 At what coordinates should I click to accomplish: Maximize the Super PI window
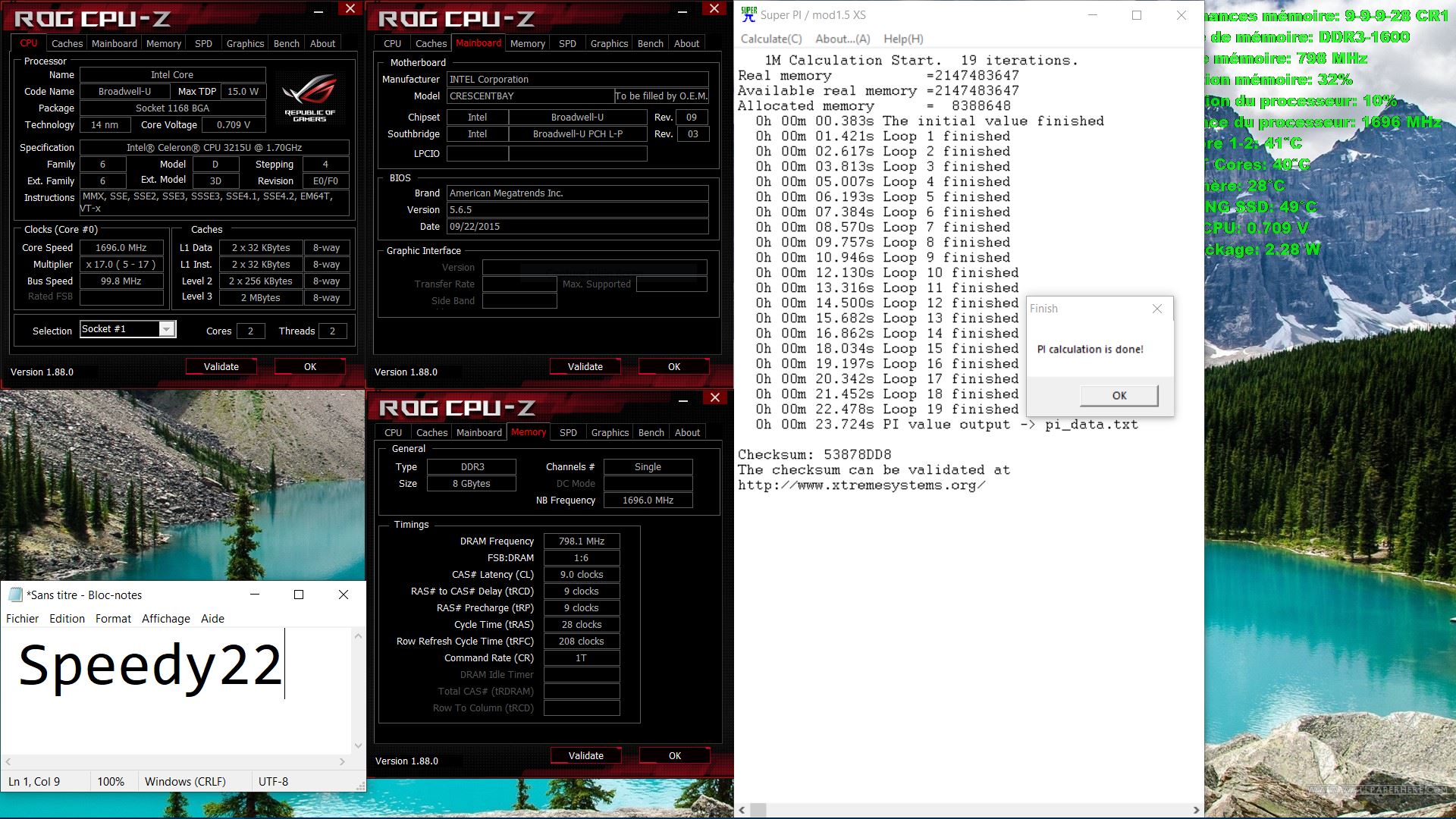[1136, 15]
